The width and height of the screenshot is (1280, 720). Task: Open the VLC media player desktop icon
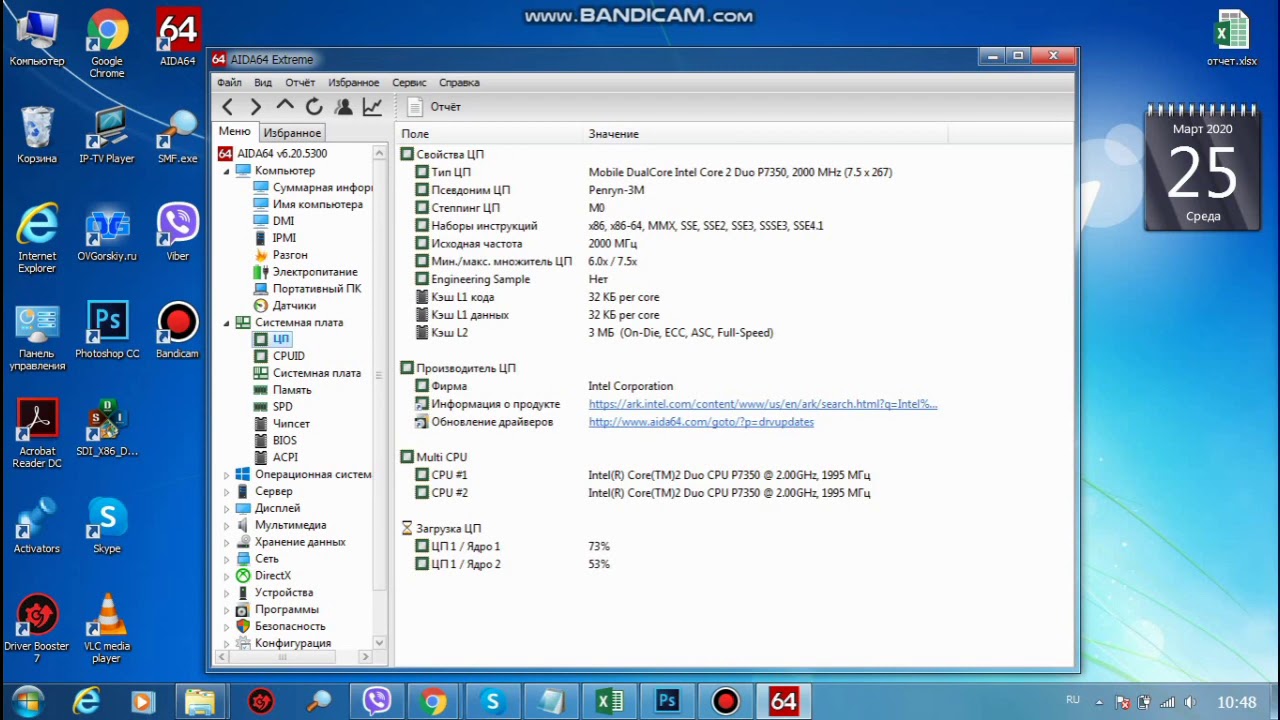tap(107, 628)
